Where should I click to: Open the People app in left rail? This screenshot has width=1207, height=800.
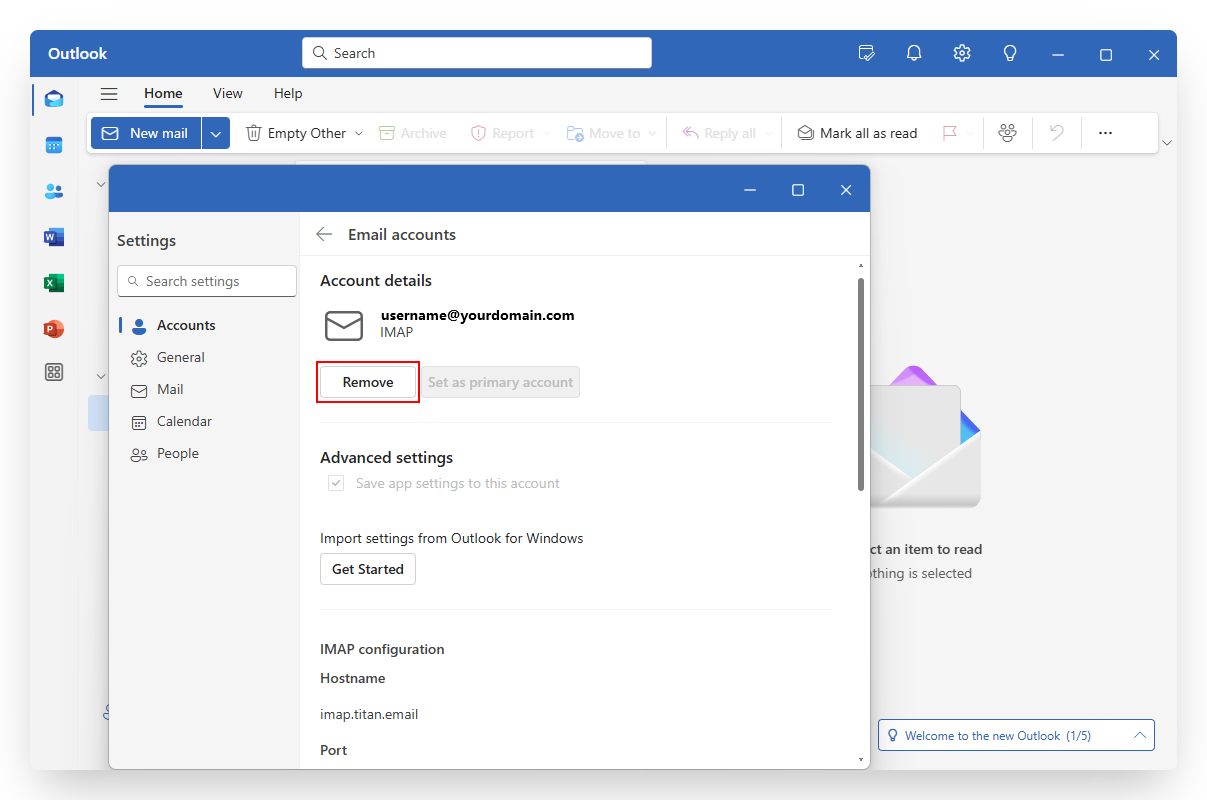[x=54, y=191]
